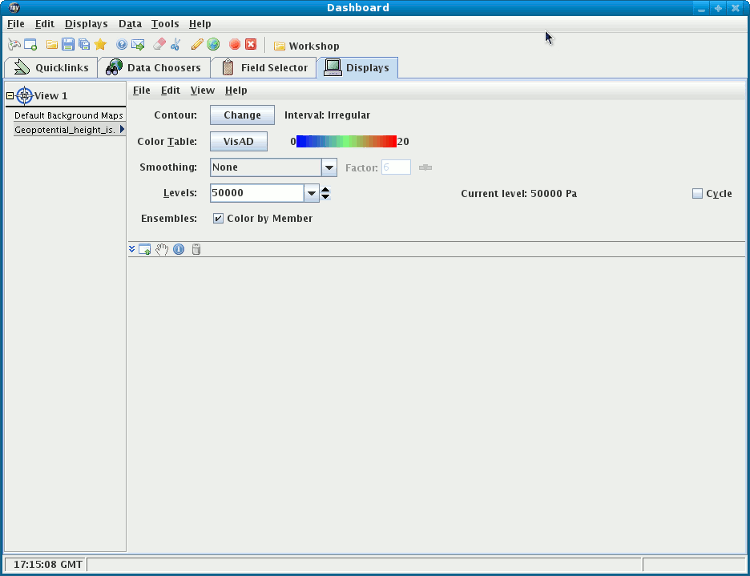Click the VisAD color table button
This screenshot has width=750, height=576.
click(238, 142)
